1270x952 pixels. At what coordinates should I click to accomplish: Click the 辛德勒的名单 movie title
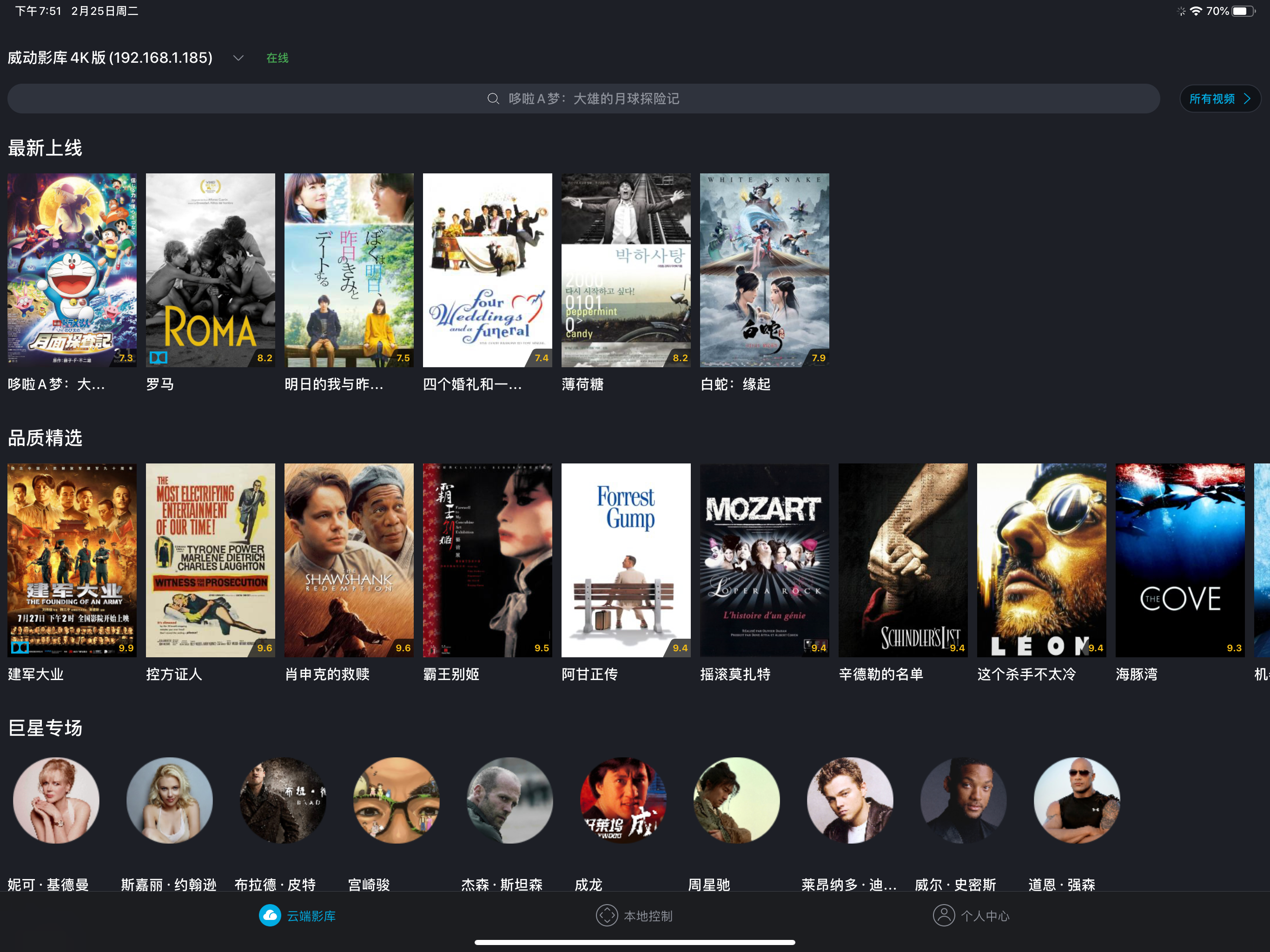tap(881, 674)
